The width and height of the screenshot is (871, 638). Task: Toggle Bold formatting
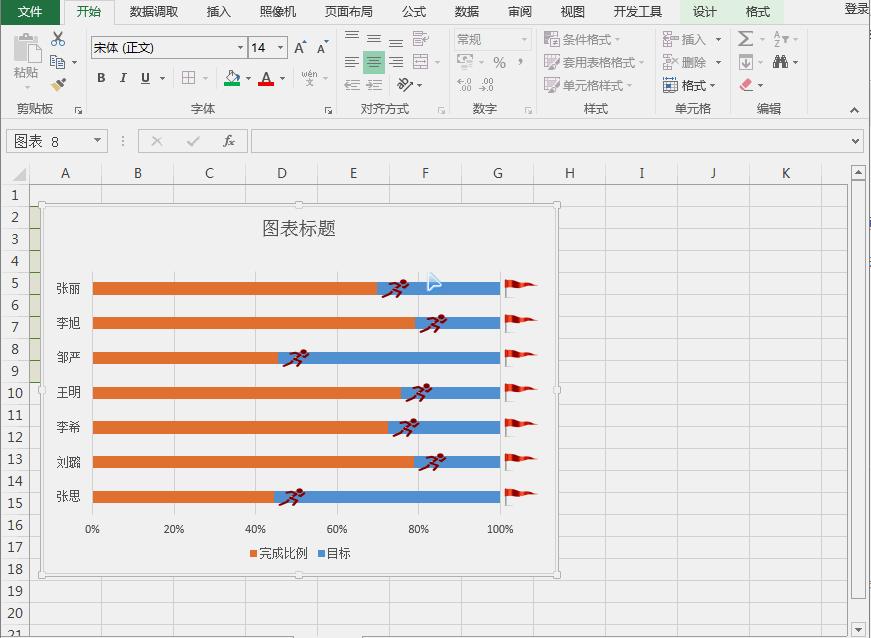point(101,78)
